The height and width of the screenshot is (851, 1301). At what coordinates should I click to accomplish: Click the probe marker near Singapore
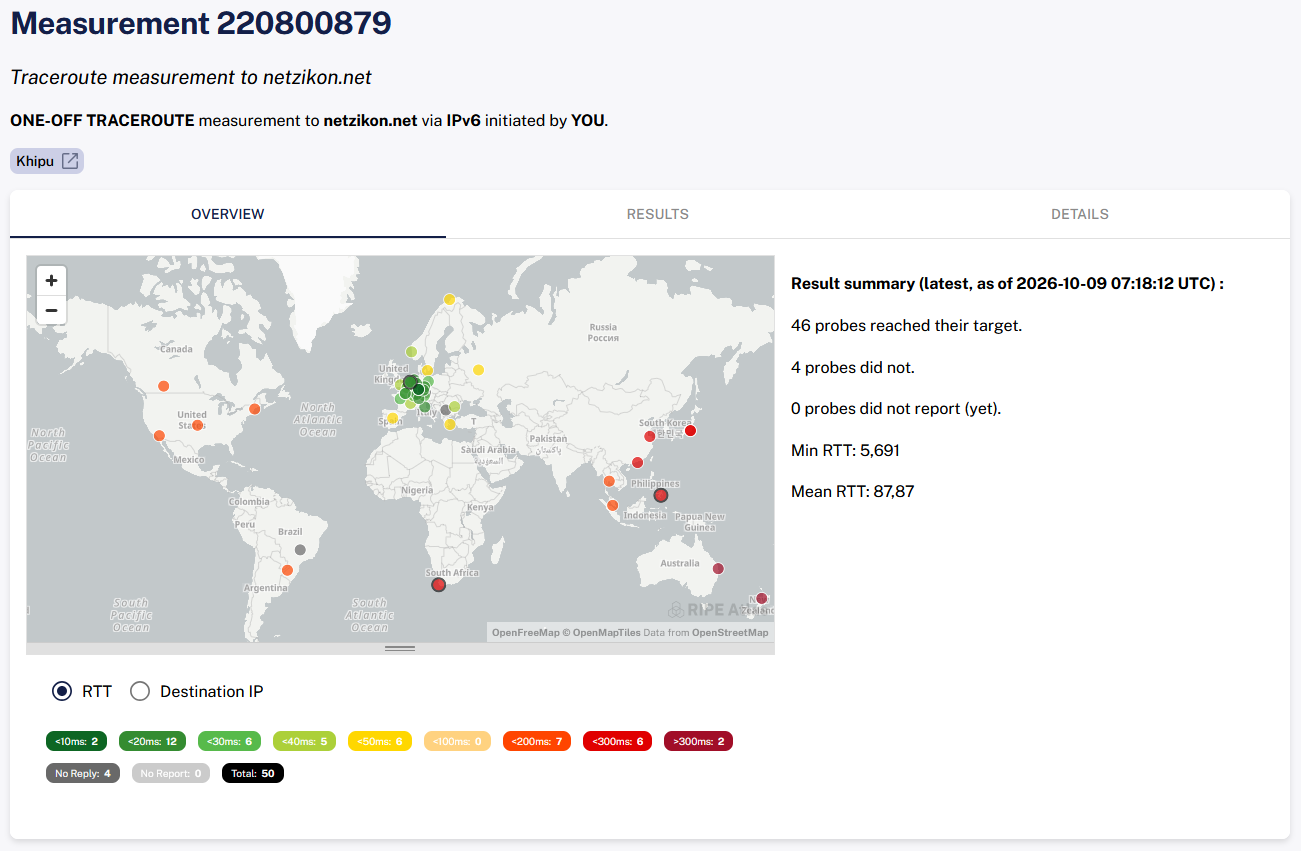click(613, 506)
